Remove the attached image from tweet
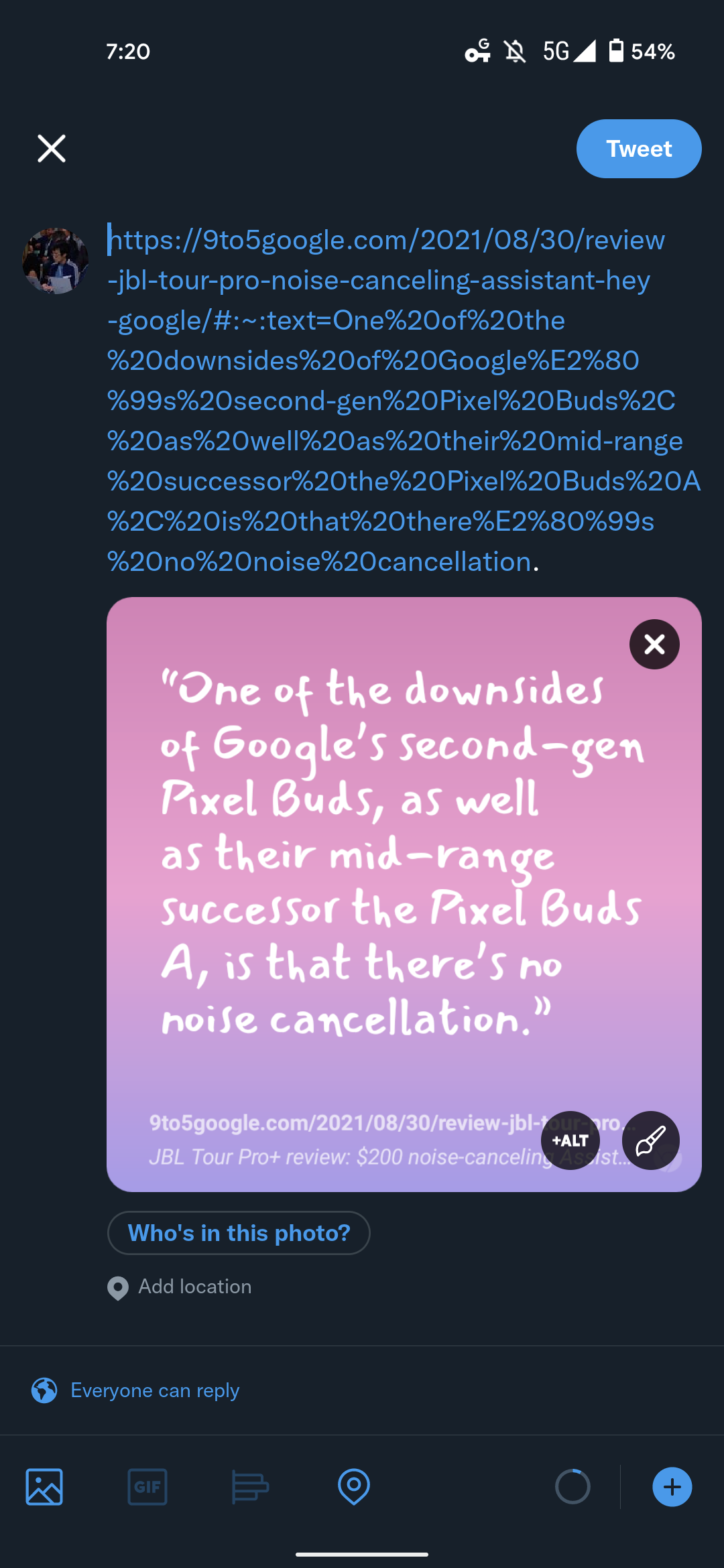Image resolution: width=724 pixels, height=1568 pixels. [x=654, y=644]
